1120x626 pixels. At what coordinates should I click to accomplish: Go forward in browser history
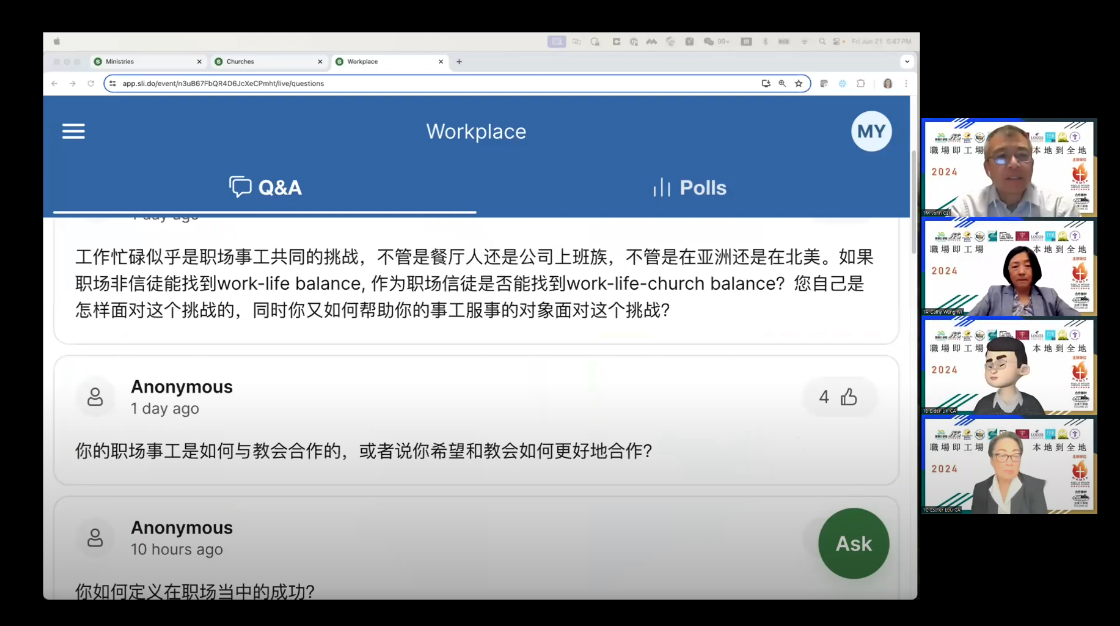point(72,84)
